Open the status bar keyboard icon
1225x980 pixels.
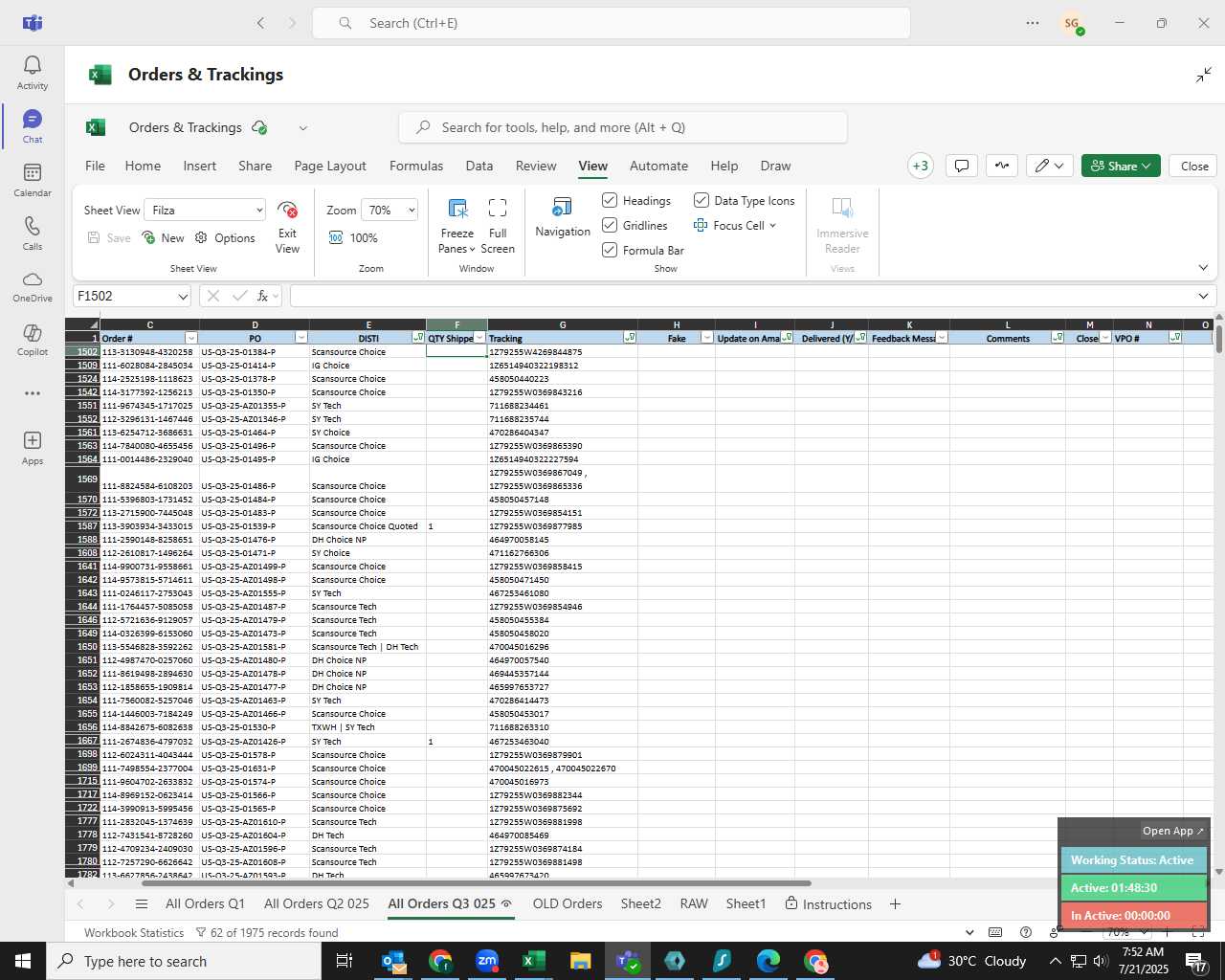[995, 932]
